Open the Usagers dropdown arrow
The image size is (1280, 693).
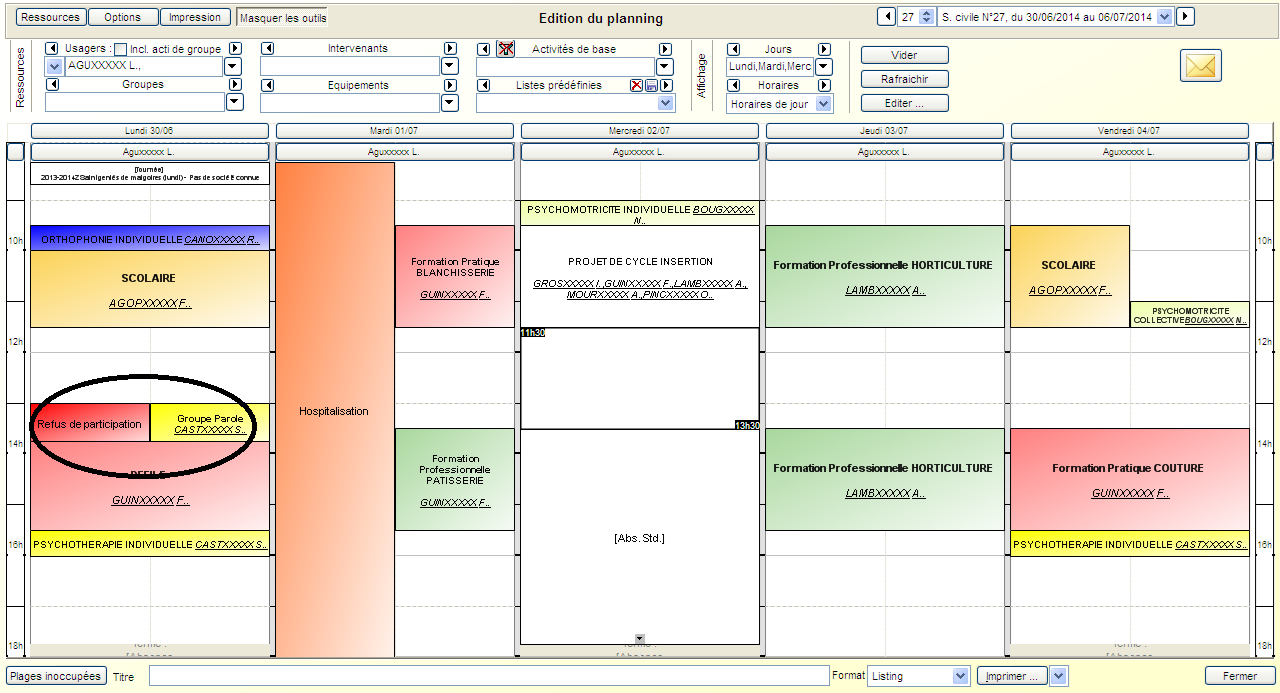(x=233, y=66)
